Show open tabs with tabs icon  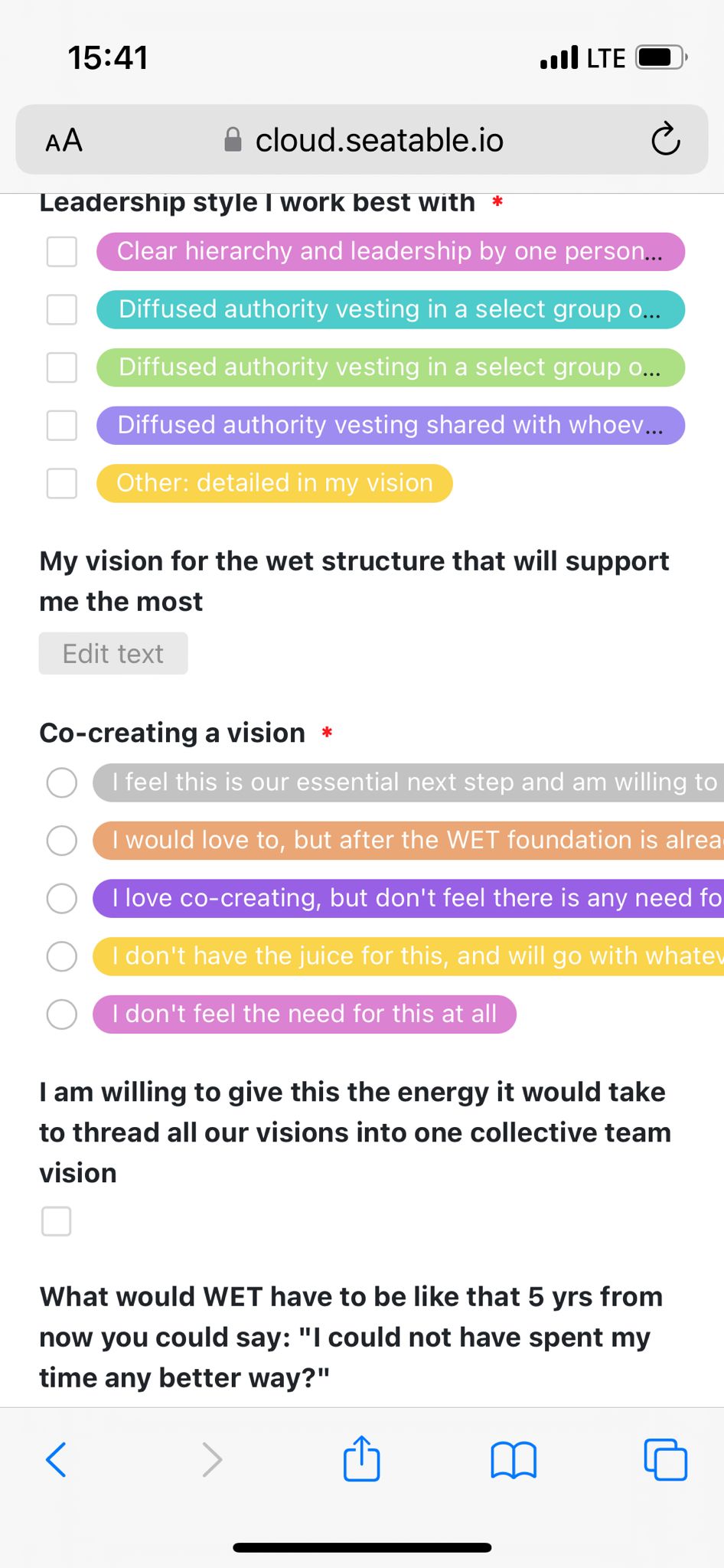(x=665, y=1459)
